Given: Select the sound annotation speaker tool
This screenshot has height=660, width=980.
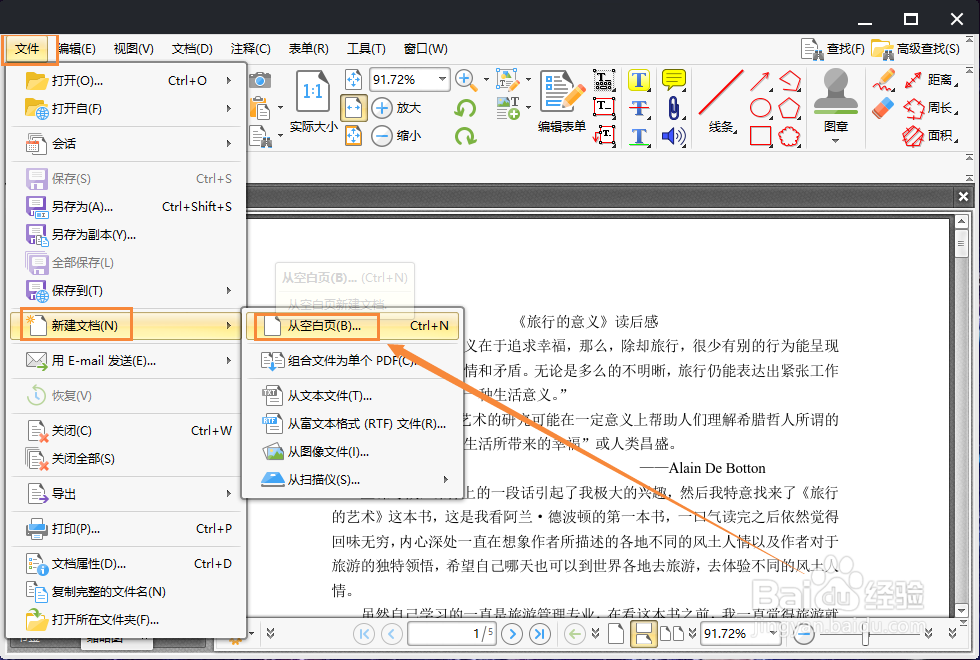Looking at the screenshot, I should (672, 135).
